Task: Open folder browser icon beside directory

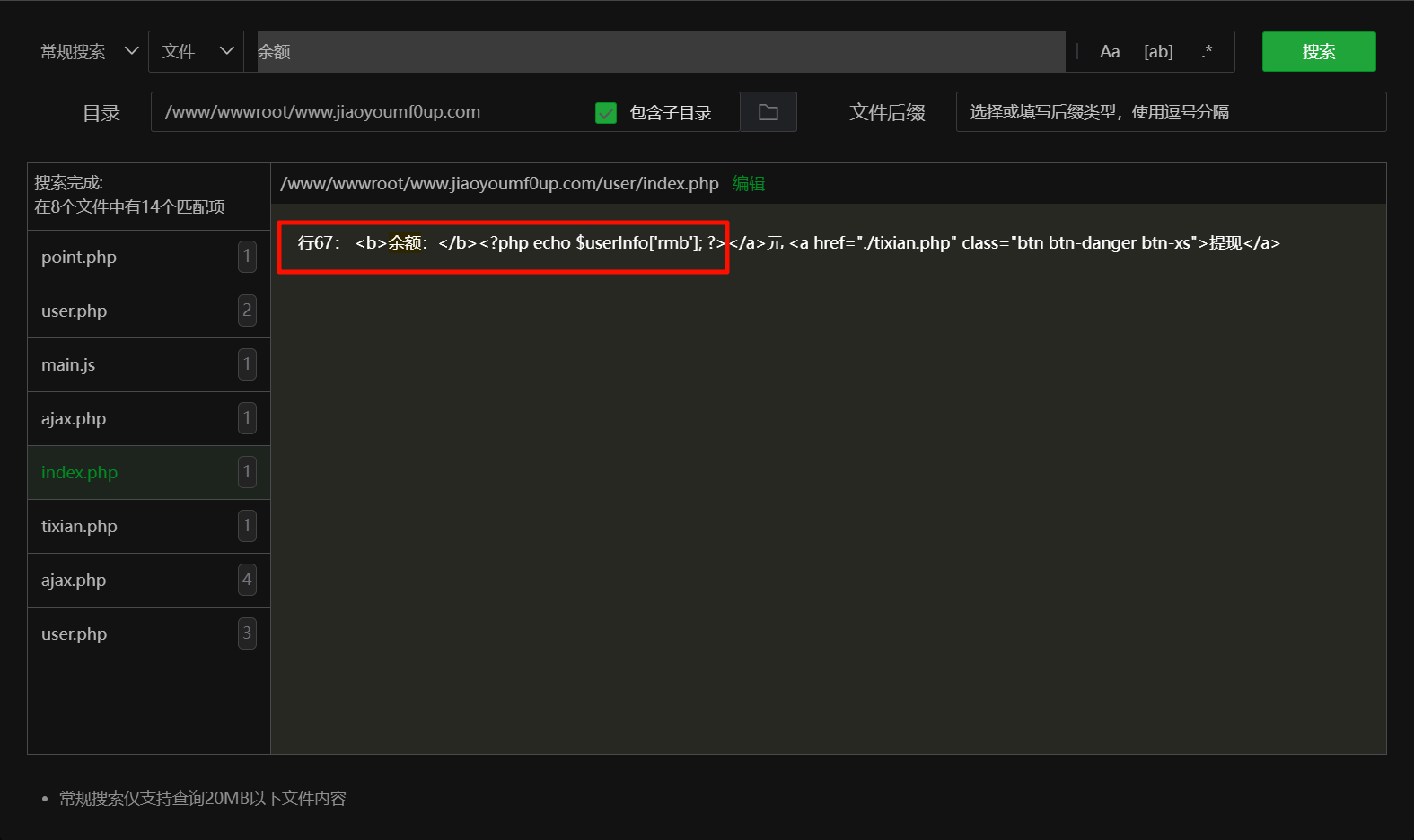Action: [x=768, y=112]
